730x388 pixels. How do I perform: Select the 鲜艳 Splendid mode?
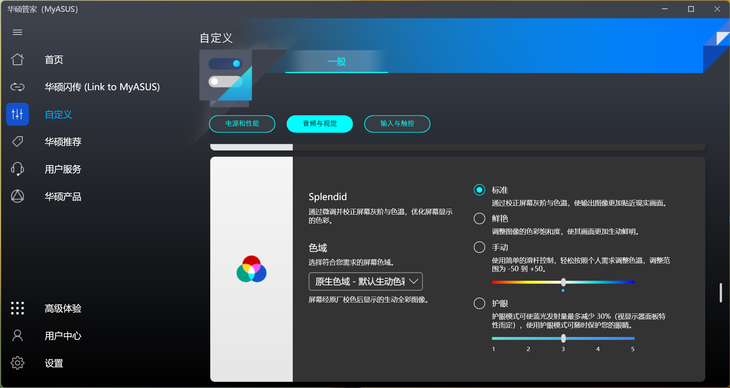tap(479, 218)
